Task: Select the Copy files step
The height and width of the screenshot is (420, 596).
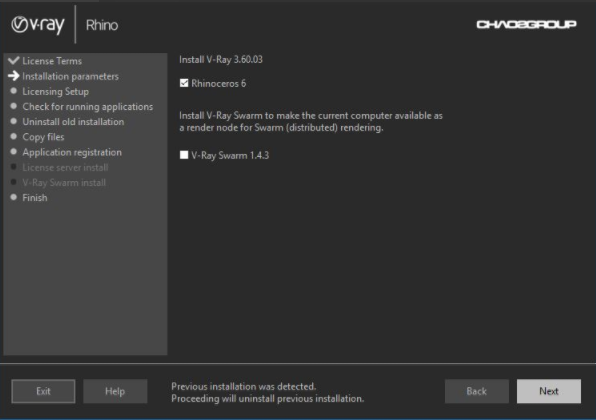Action: [x=43, y=137]
